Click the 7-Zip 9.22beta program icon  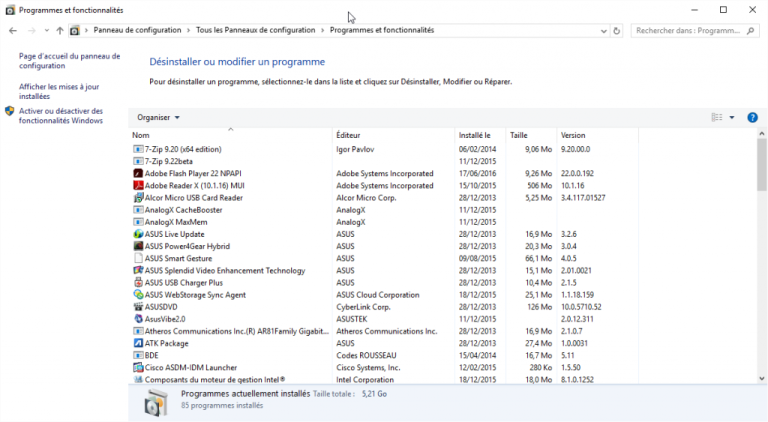[138, 162]
